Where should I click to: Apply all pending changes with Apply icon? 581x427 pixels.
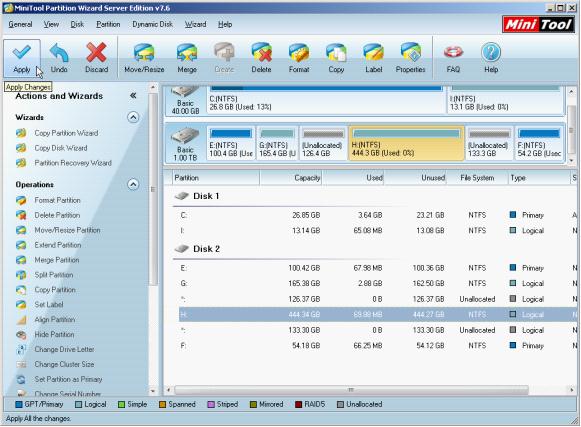21,58
